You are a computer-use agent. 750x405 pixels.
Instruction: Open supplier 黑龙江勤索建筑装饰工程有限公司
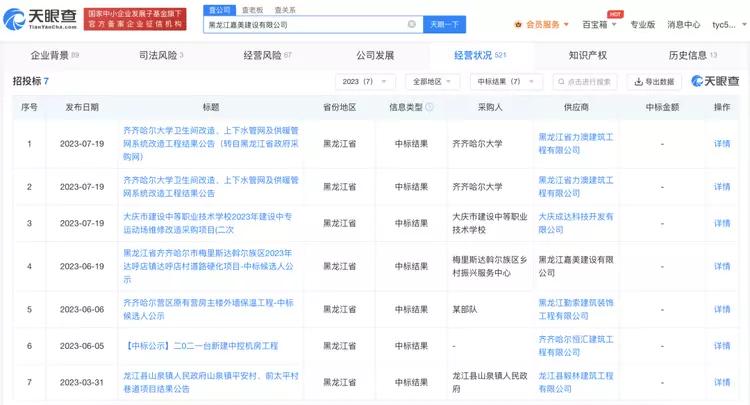(x=576, y=309)
